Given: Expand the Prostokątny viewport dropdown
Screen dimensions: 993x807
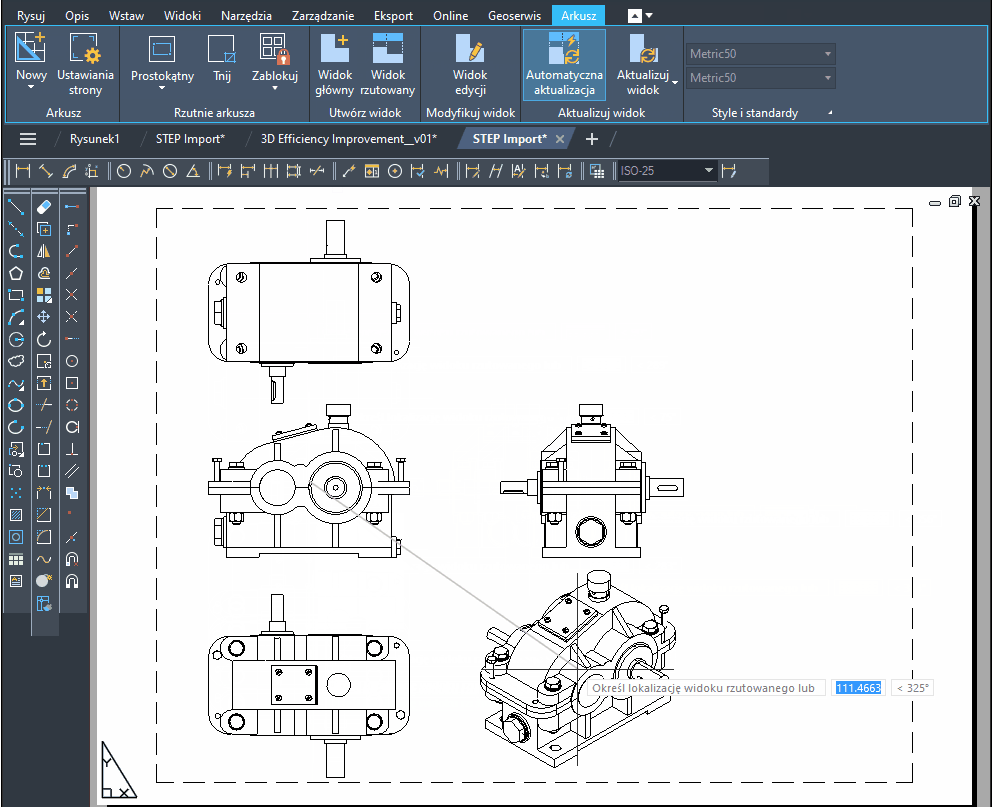Looking at the screenshot, I should click(x=162, y=88).
